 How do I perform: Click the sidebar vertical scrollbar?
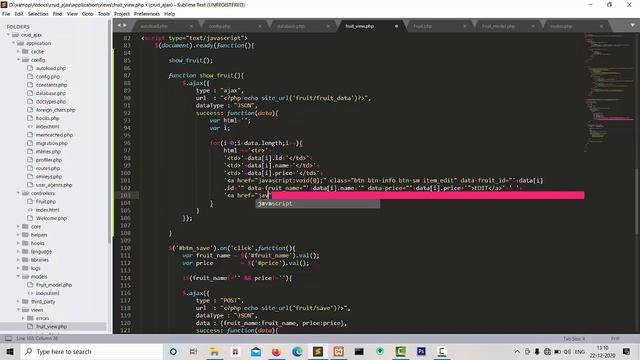click(109, 131)
